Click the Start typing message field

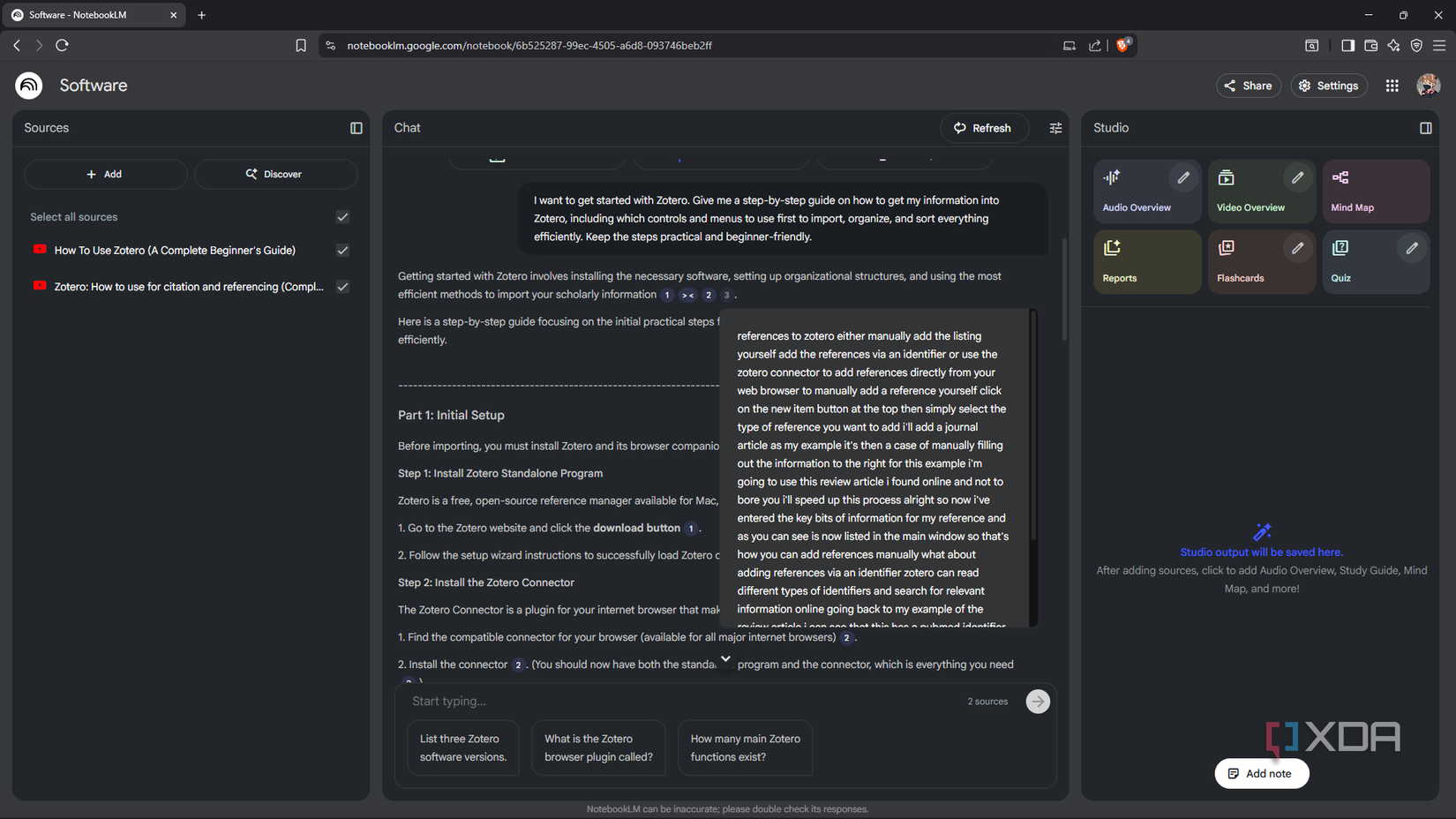coord(618,701)
